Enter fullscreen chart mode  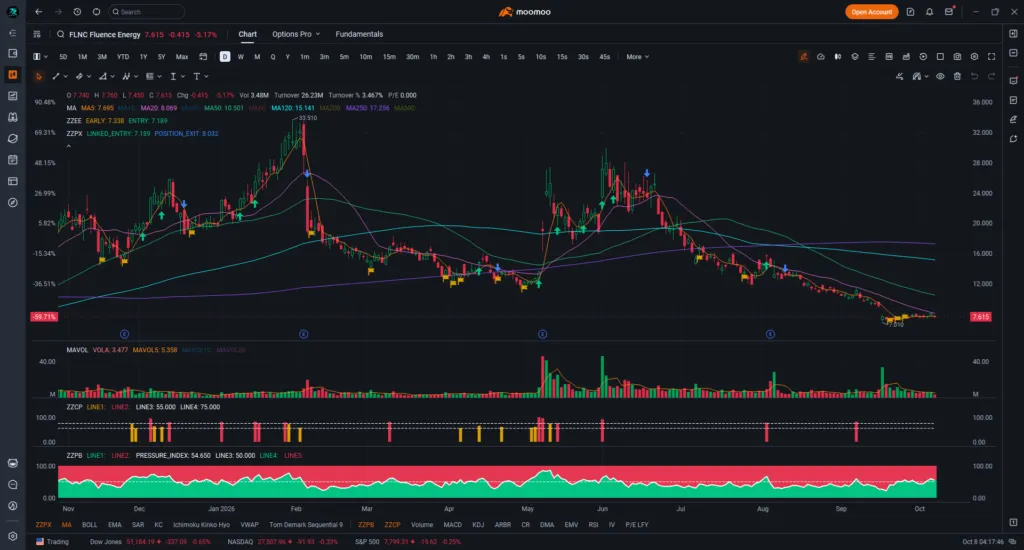tap(991, 57)
